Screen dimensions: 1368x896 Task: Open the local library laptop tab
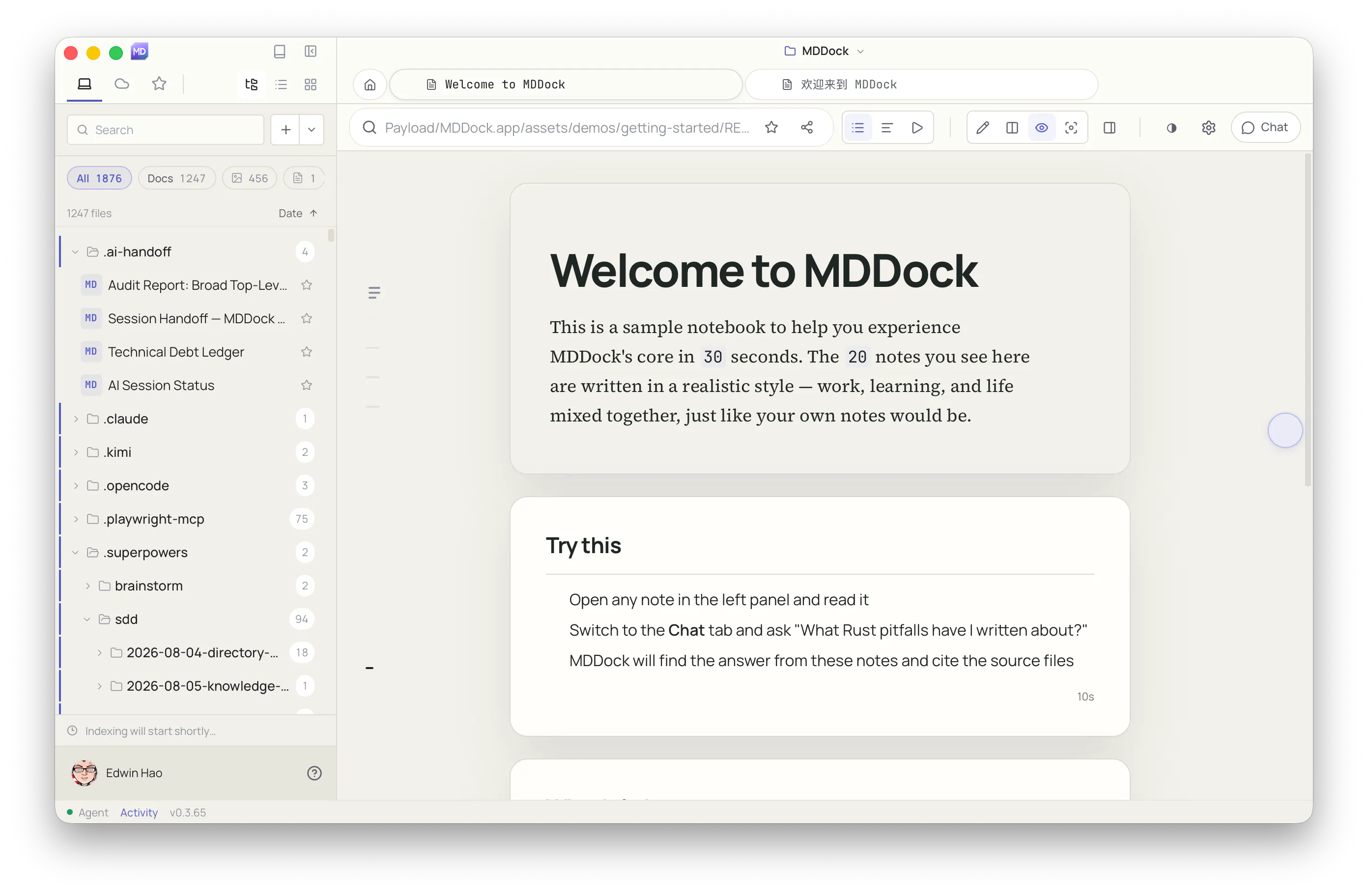85,84
